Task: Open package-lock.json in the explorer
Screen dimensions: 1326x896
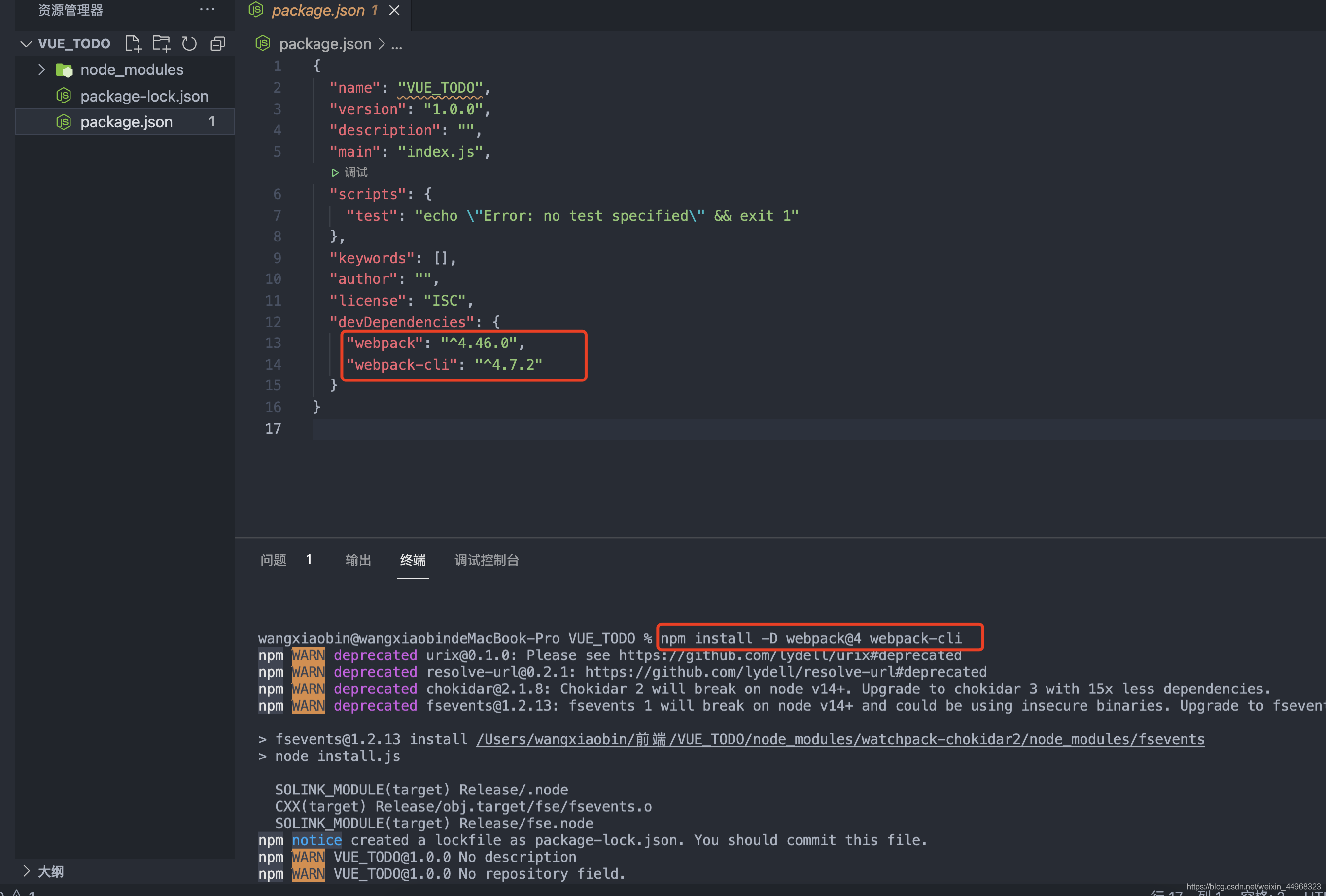Action: click(144, 96)
